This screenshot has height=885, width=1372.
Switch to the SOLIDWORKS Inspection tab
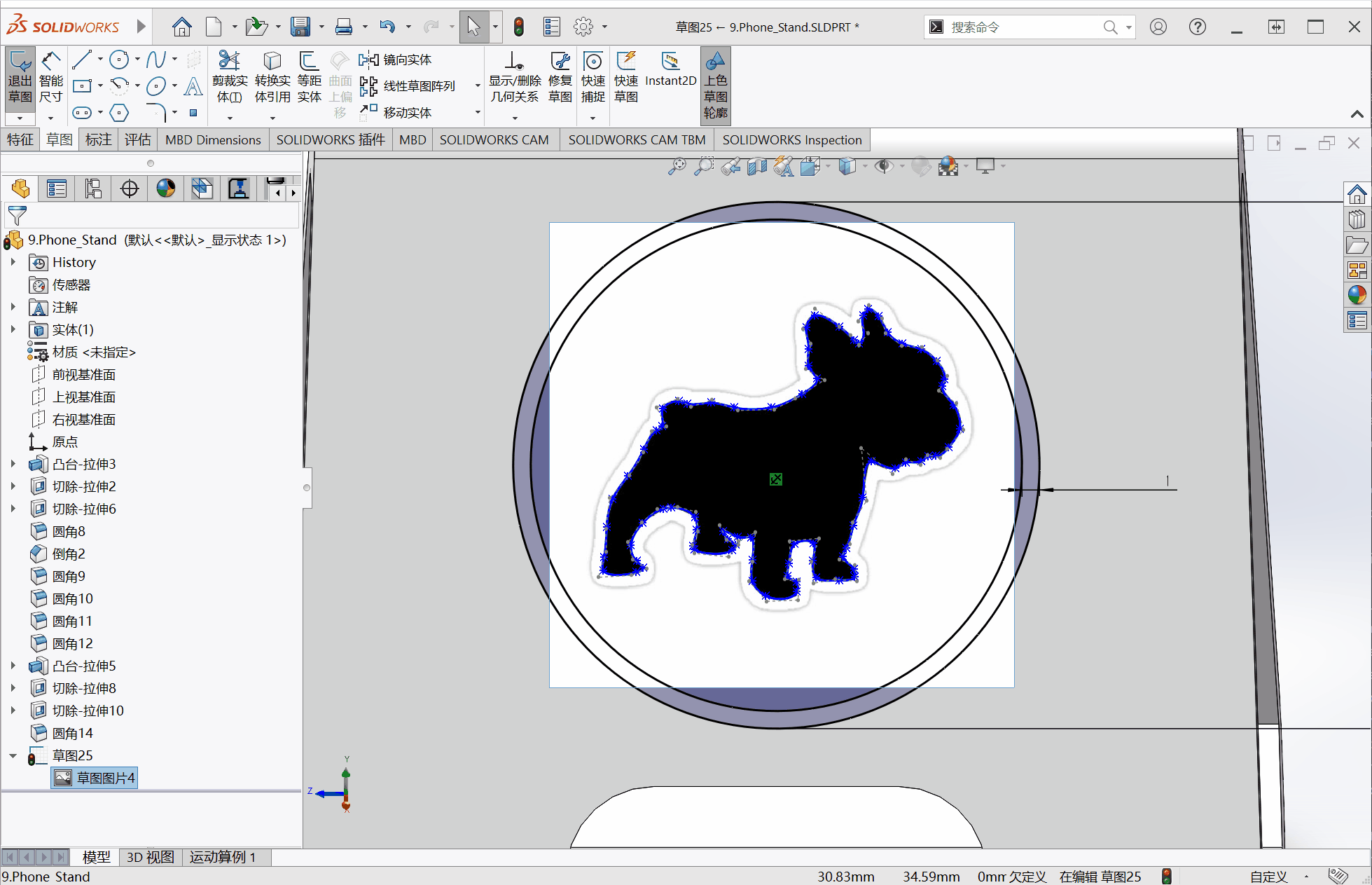coord(792,140)
